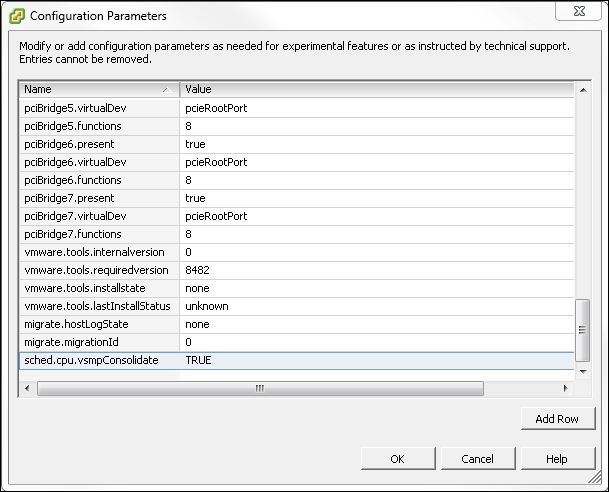Select pciBridge7.present parameter row

tap(296, 198)
